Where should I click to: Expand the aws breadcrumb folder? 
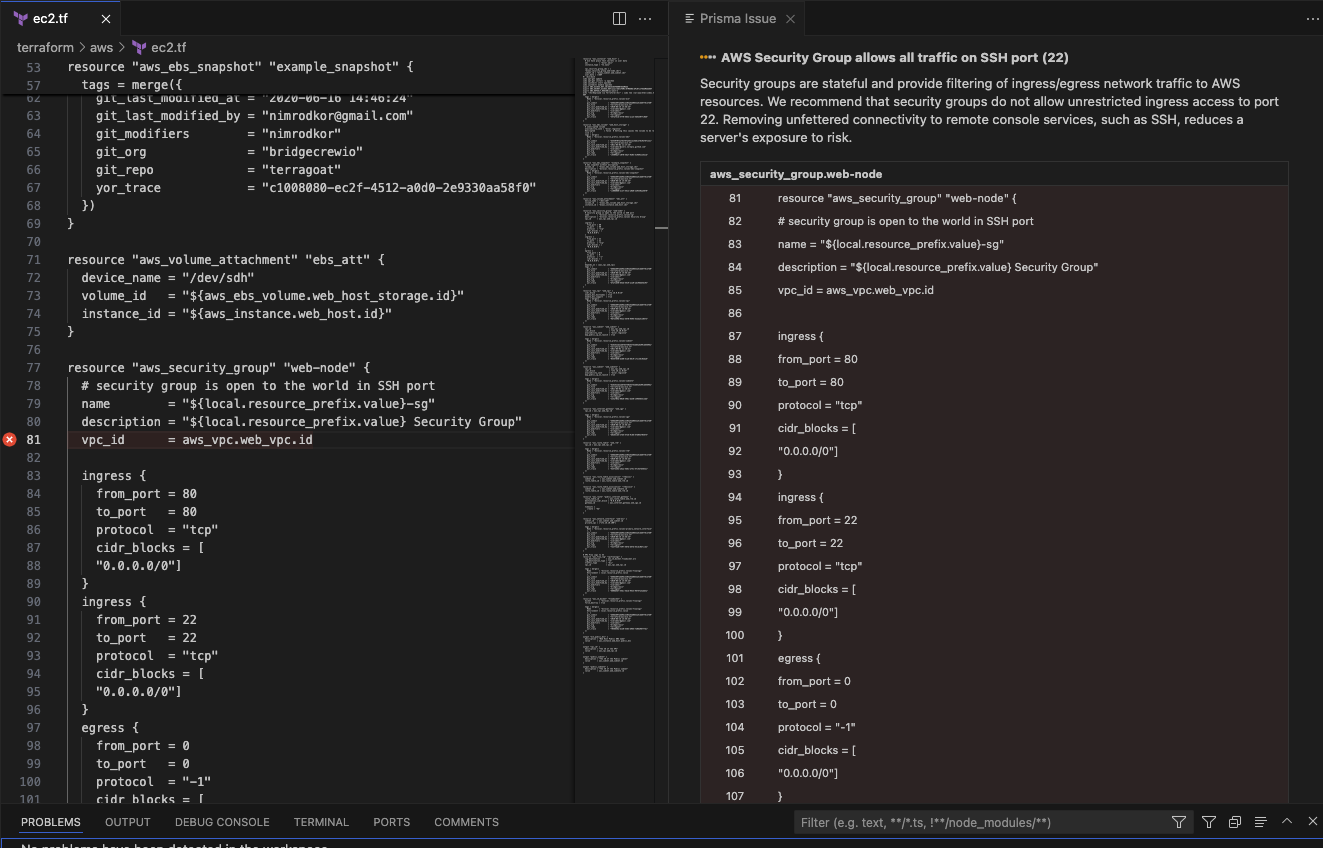[101, 47]
